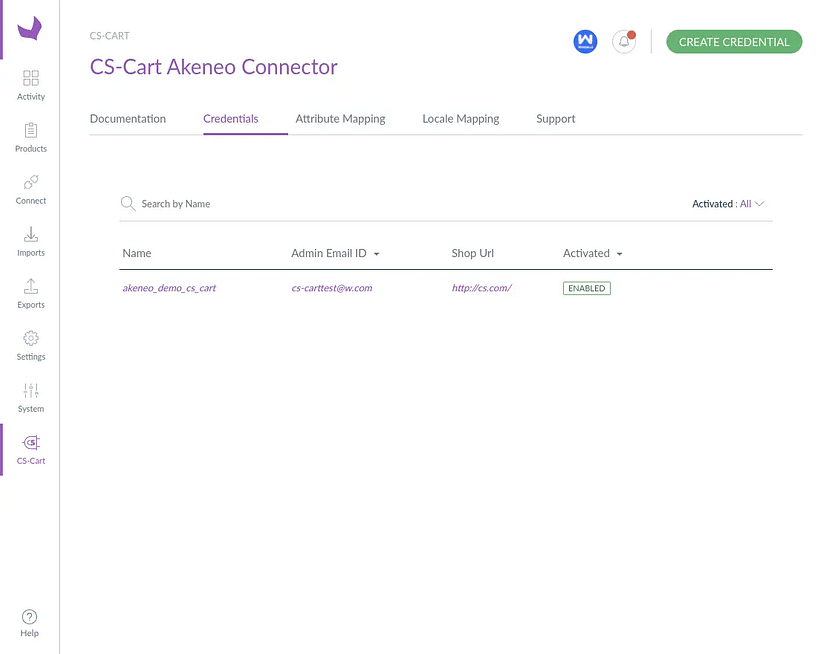This screenshot has height=654, width=832.
Task: Open the Documentation tab
Action: [x=127, y=118]
